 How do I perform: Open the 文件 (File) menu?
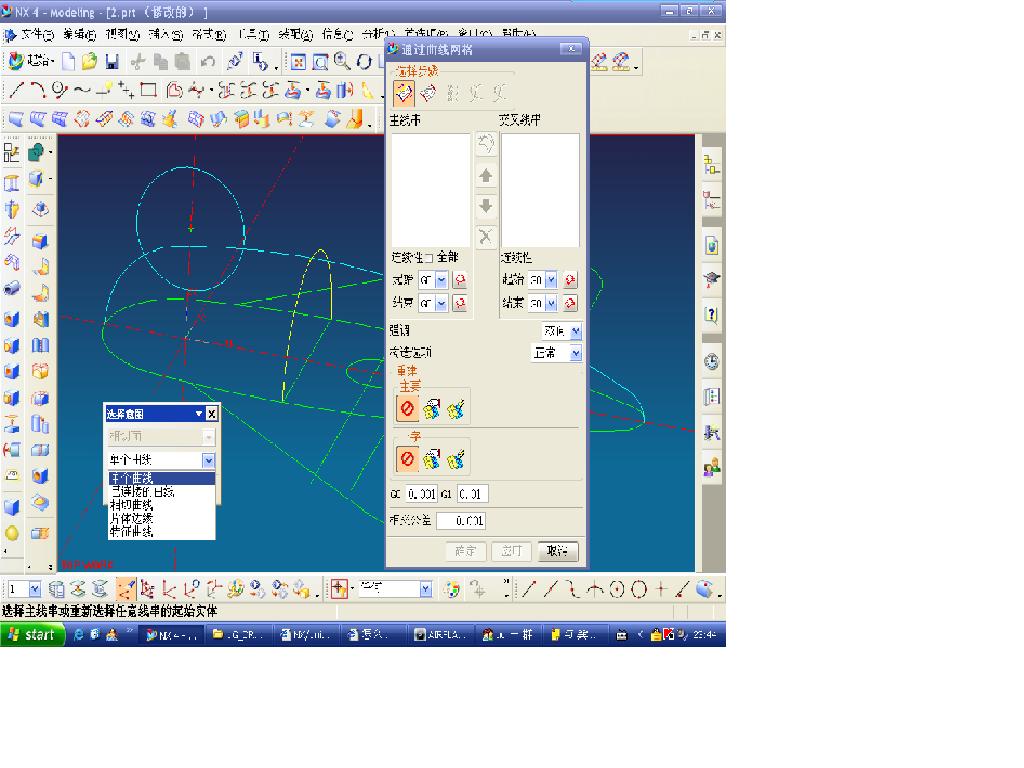(x=37, y=34)
